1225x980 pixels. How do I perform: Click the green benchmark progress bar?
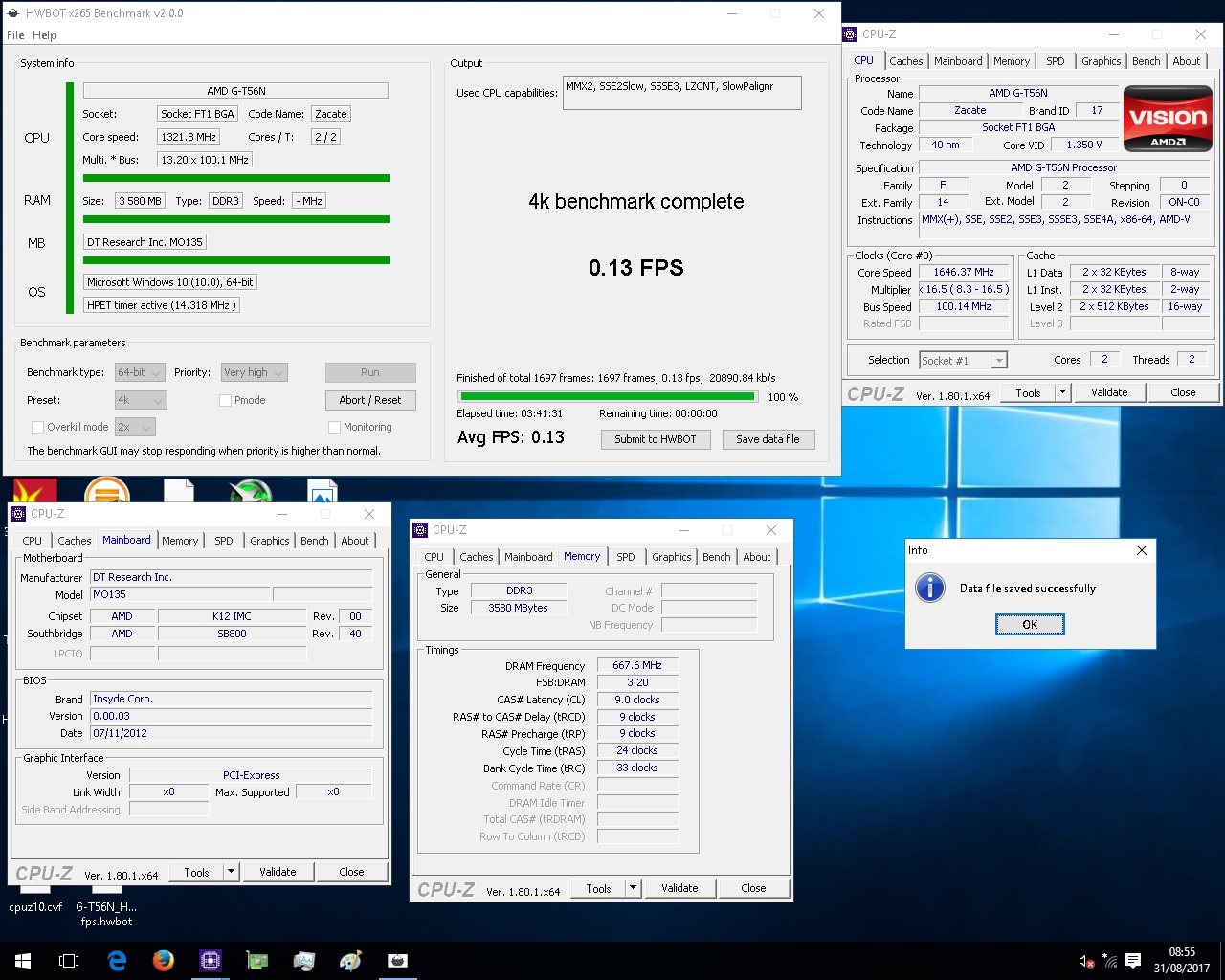608,396
